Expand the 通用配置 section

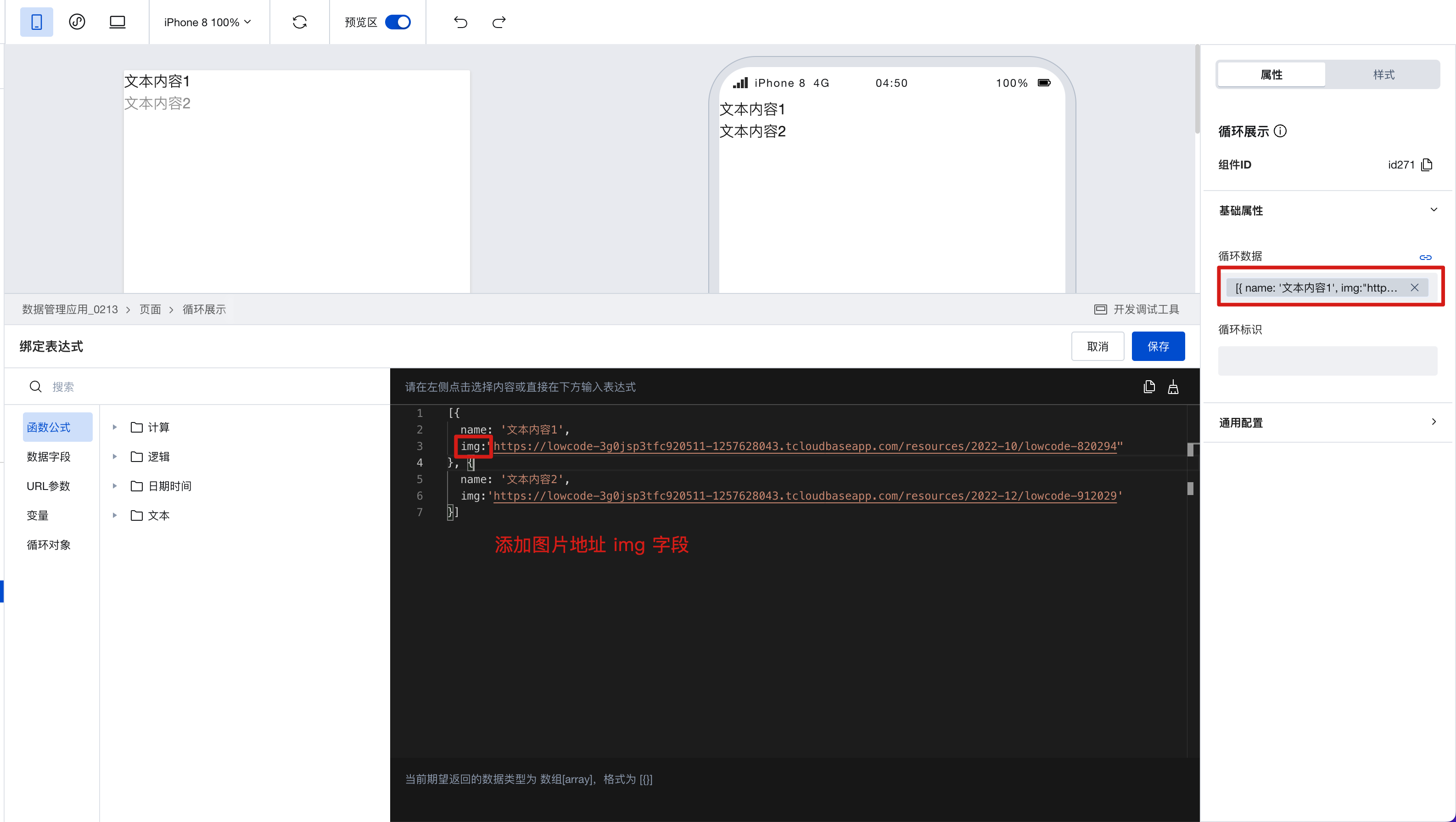(x=1434, y=422)
